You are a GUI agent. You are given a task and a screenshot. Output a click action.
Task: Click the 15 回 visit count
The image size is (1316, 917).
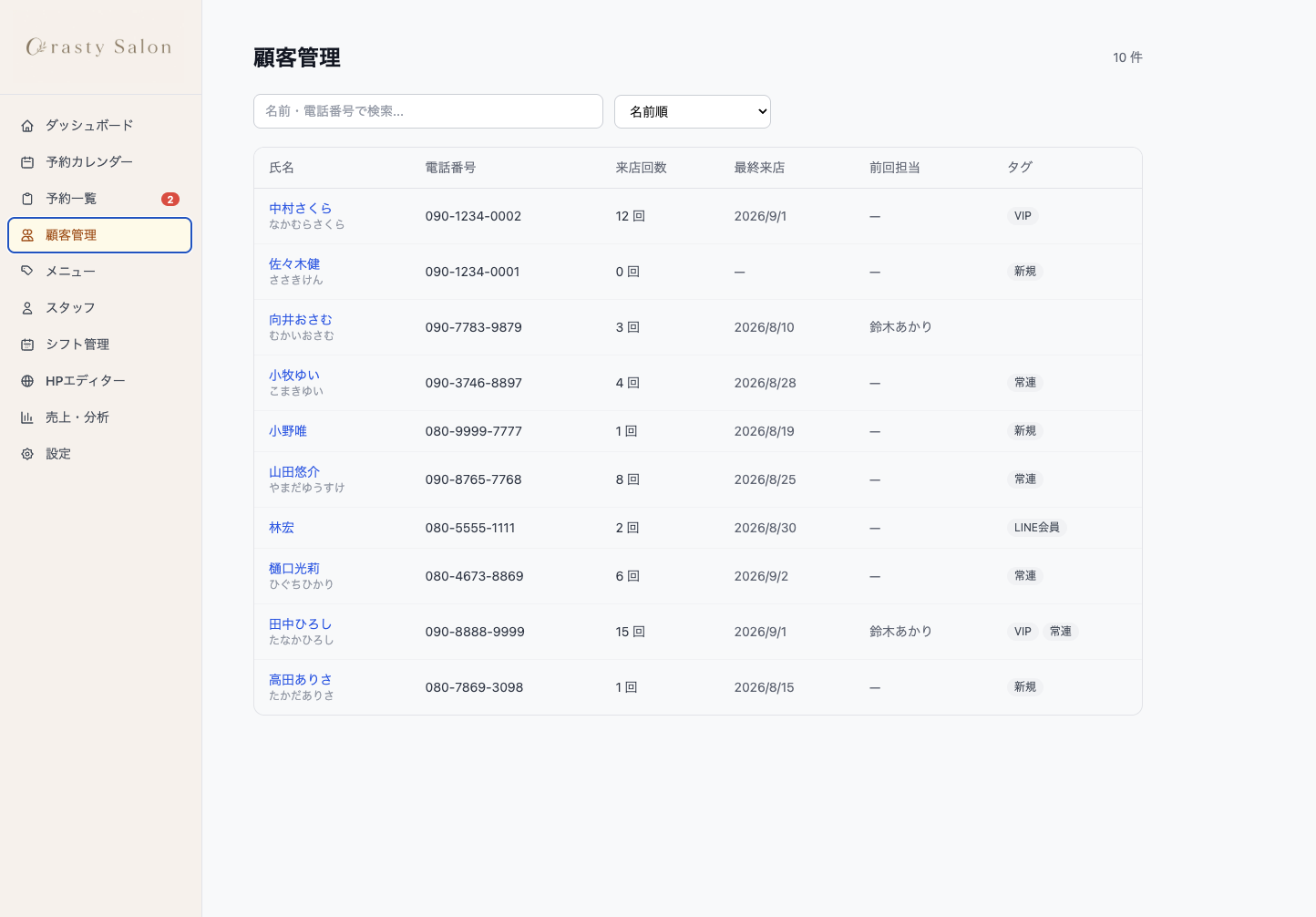tap(631, 632)
